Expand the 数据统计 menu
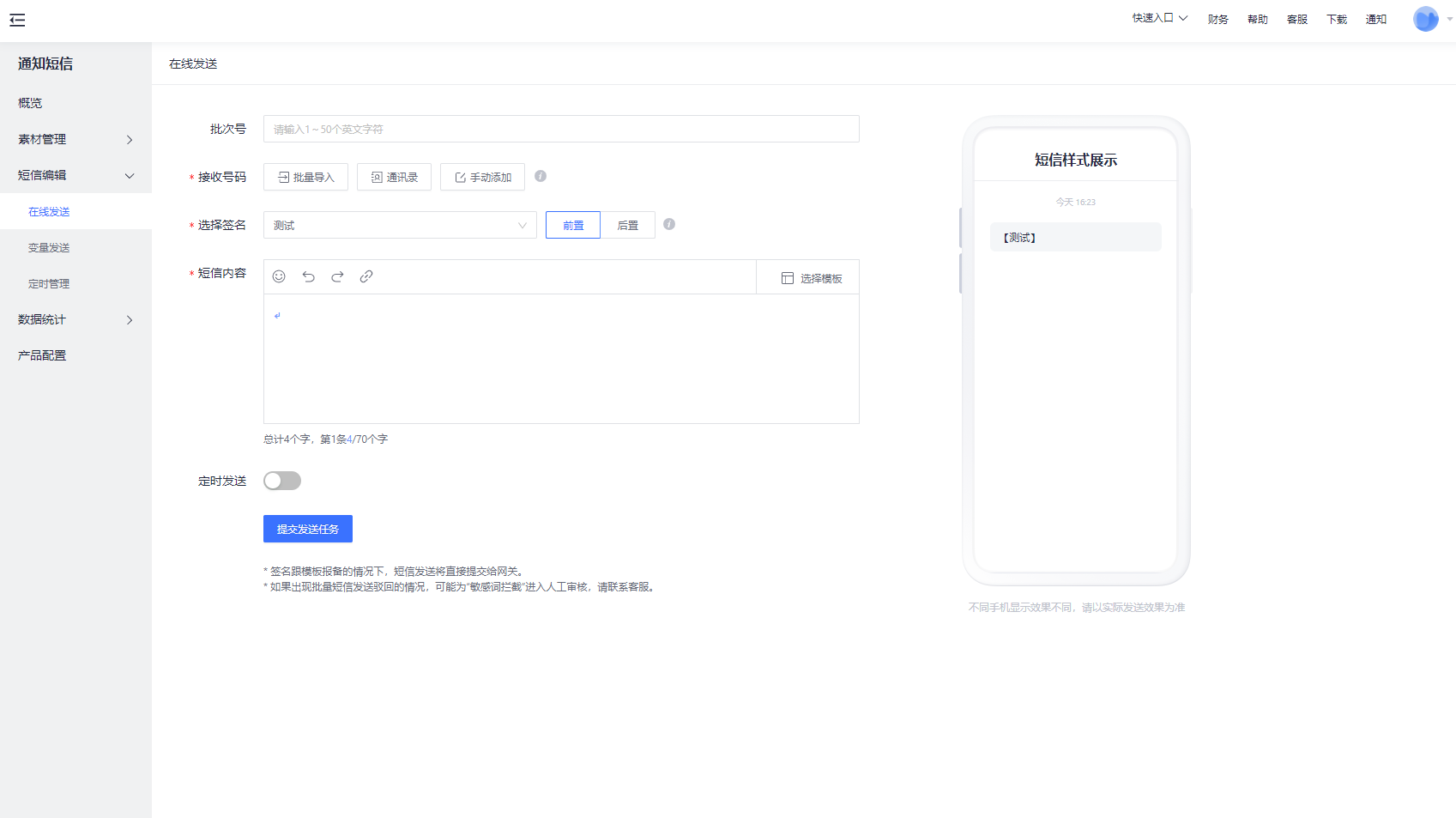Screen dimensions: 1456x818 coord(76,319)
